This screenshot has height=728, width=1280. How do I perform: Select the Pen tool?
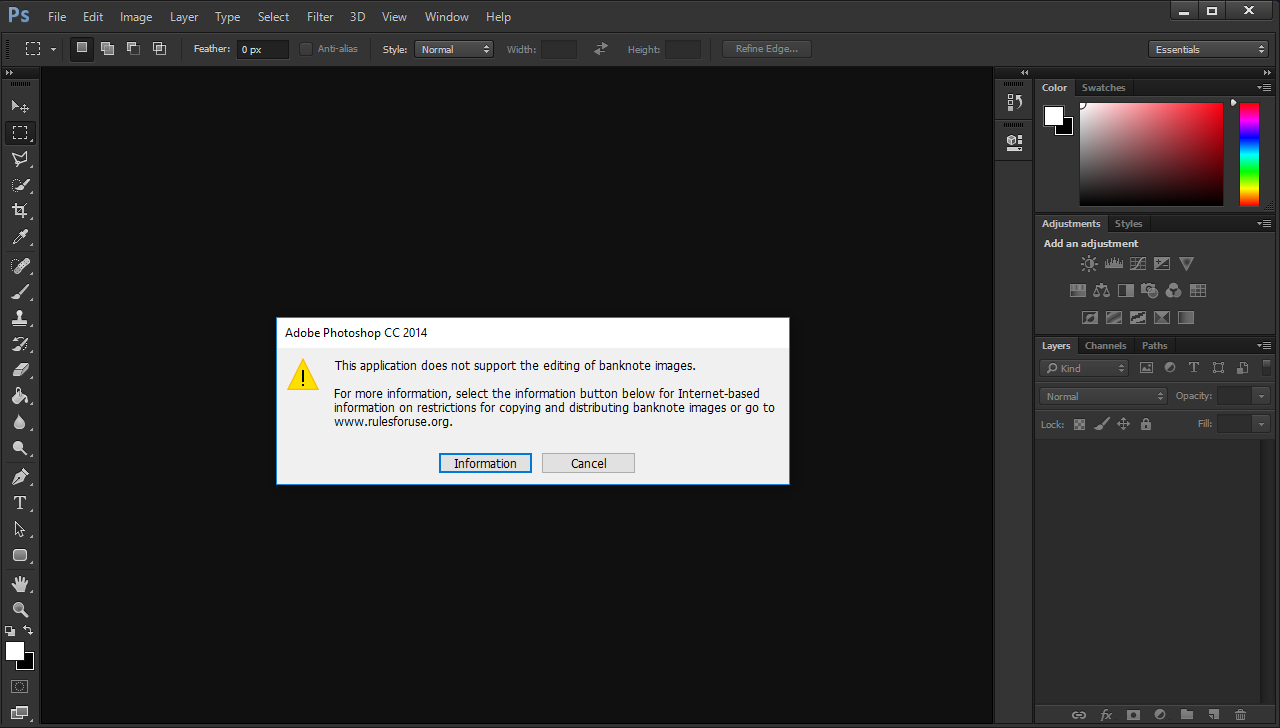20,477
